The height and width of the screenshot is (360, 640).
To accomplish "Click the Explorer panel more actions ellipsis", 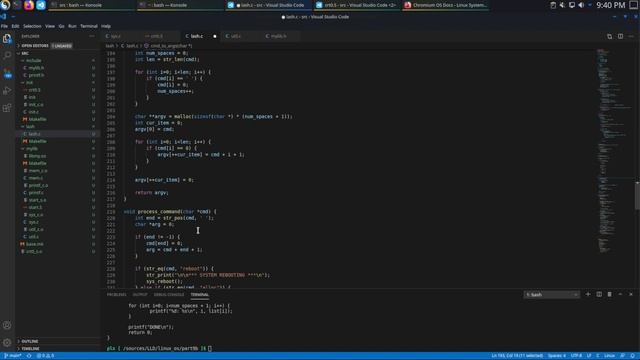I will point(91,36).
